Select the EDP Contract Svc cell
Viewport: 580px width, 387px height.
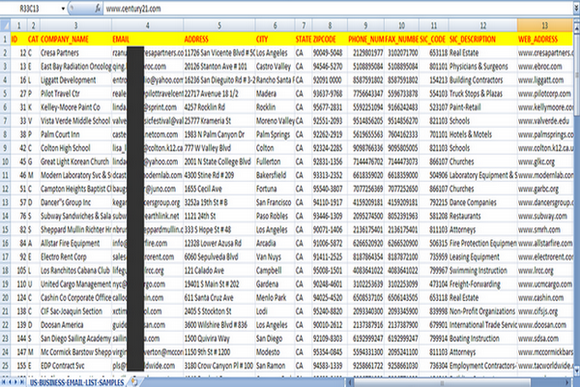coord(75,366)
